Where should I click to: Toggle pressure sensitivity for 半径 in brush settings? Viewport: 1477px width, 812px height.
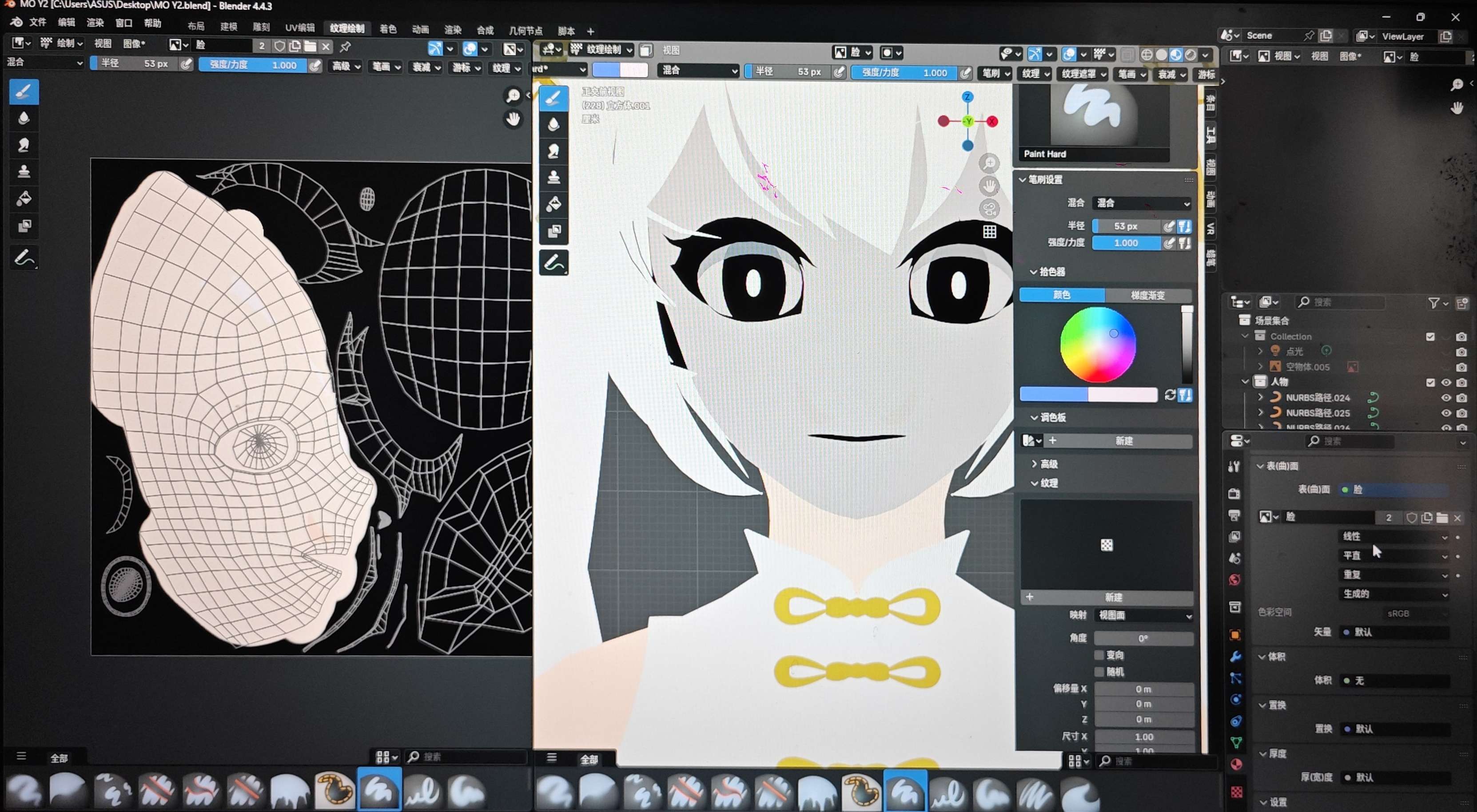click(1169, 226)
